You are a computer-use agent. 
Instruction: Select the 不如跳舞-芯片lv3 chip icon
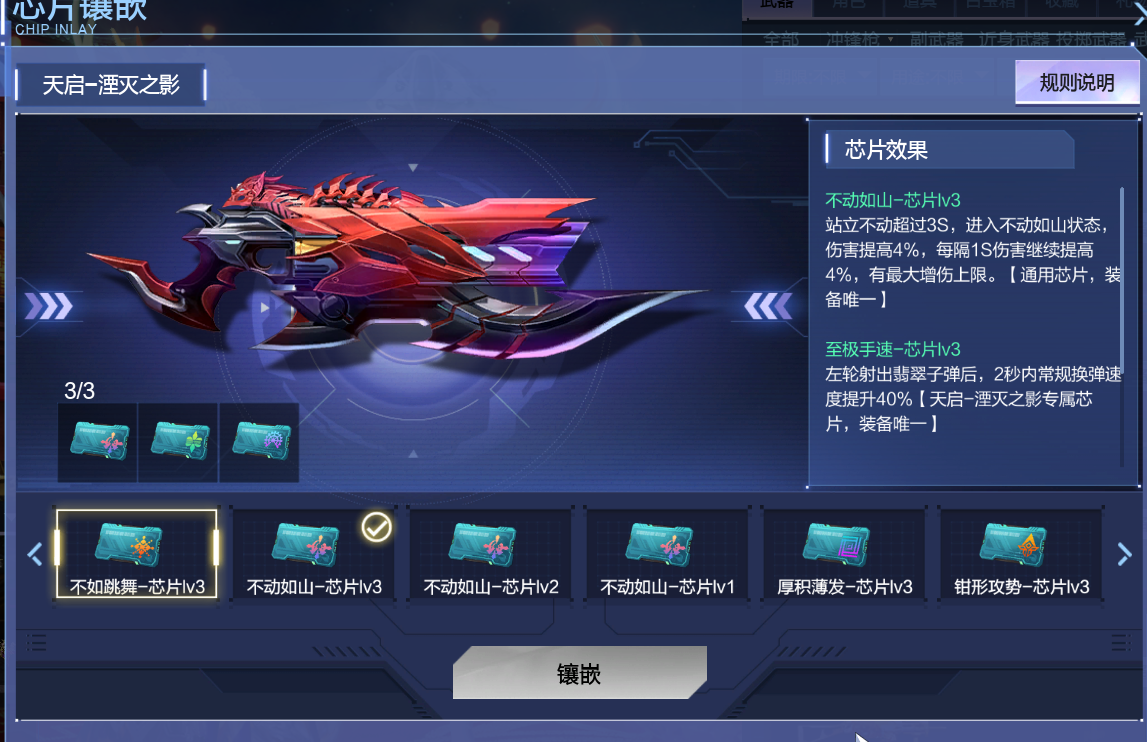pyautogui.click(x=129, y=544)
